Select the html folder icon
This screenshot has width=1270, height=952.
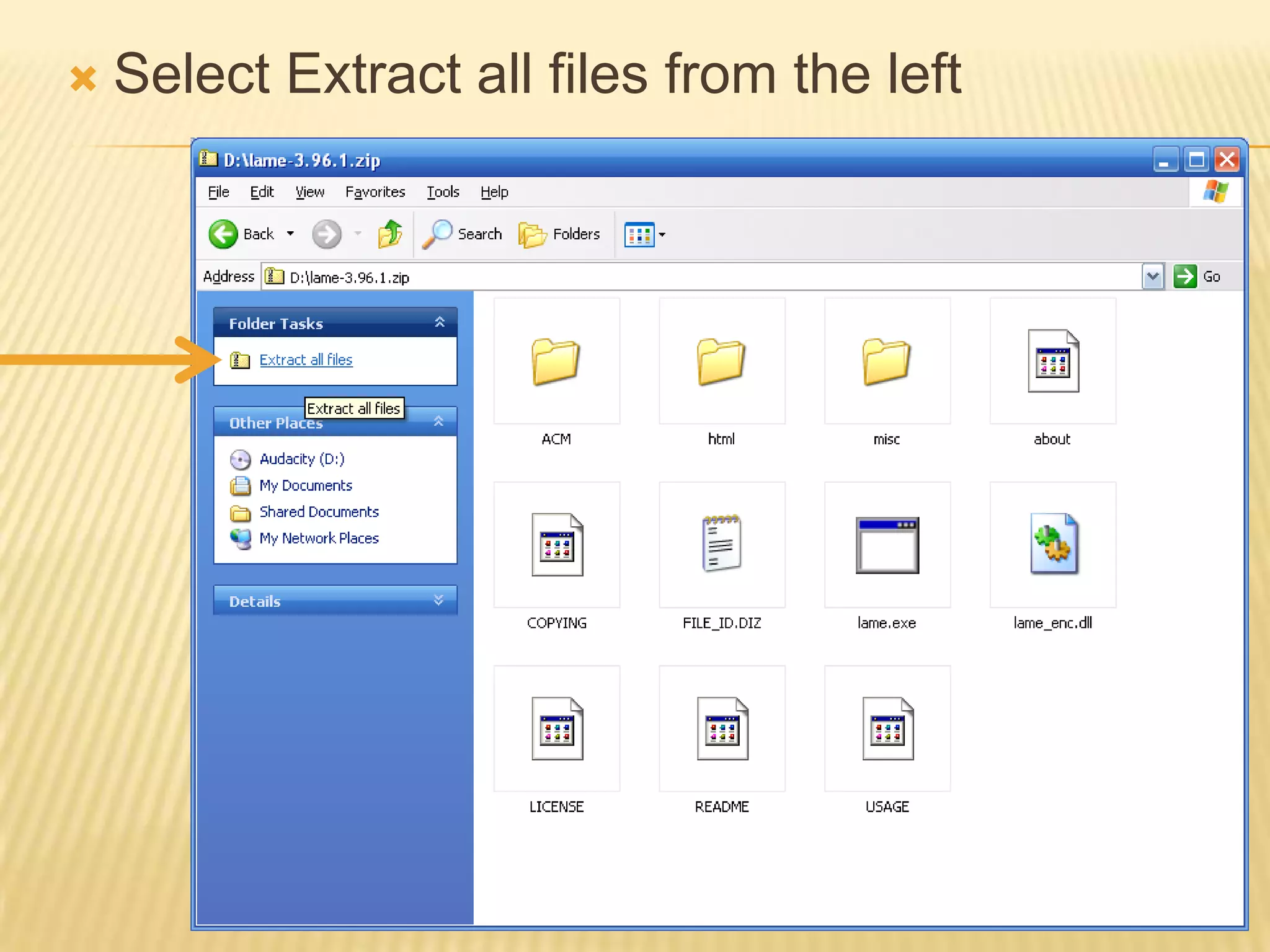click(x=721, y=361)
